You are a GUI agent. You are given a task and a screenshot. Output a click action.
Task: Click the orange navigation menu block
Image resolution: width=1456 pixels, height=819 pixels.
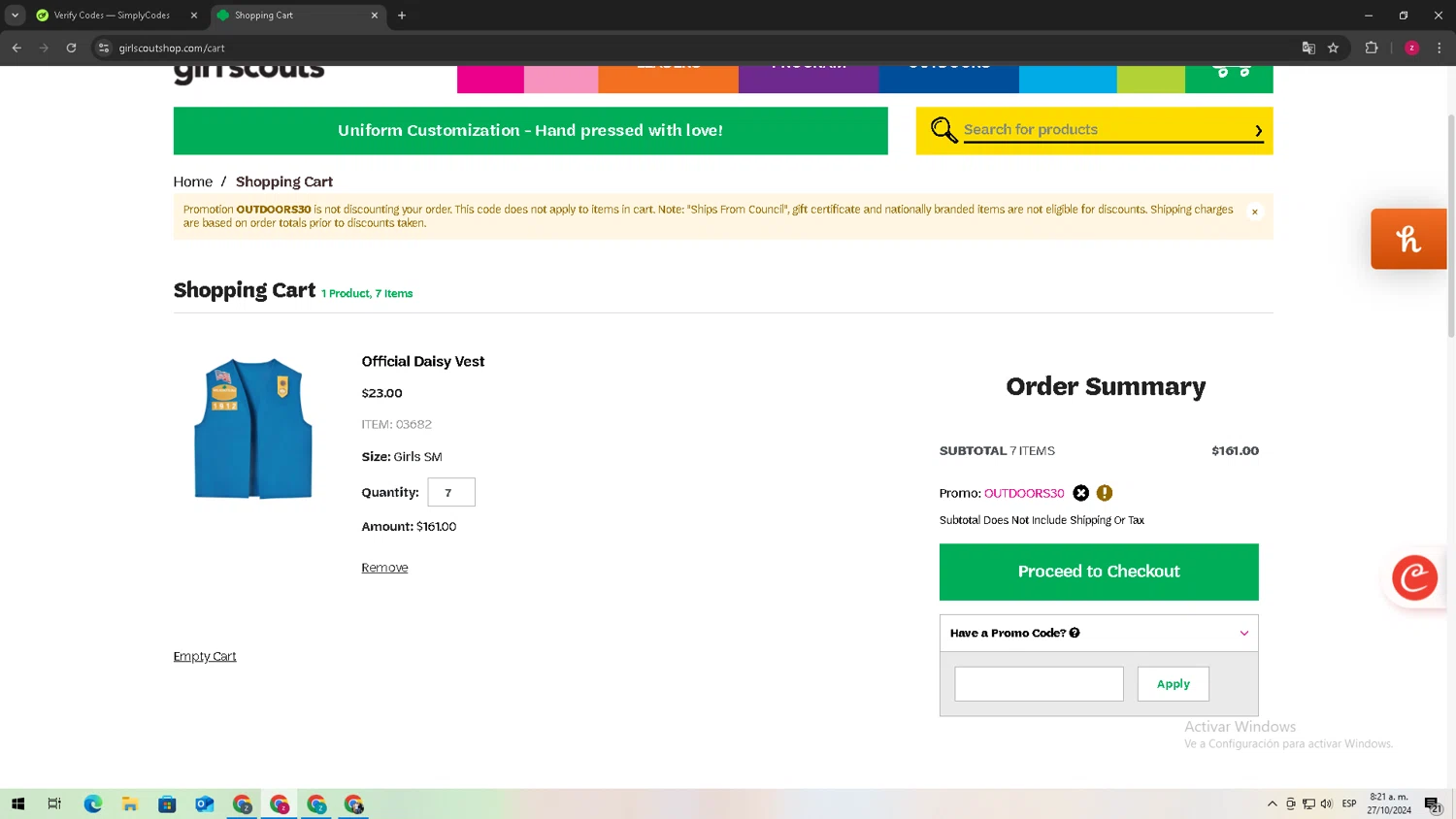pyautogui.click(x=668, y=80)
